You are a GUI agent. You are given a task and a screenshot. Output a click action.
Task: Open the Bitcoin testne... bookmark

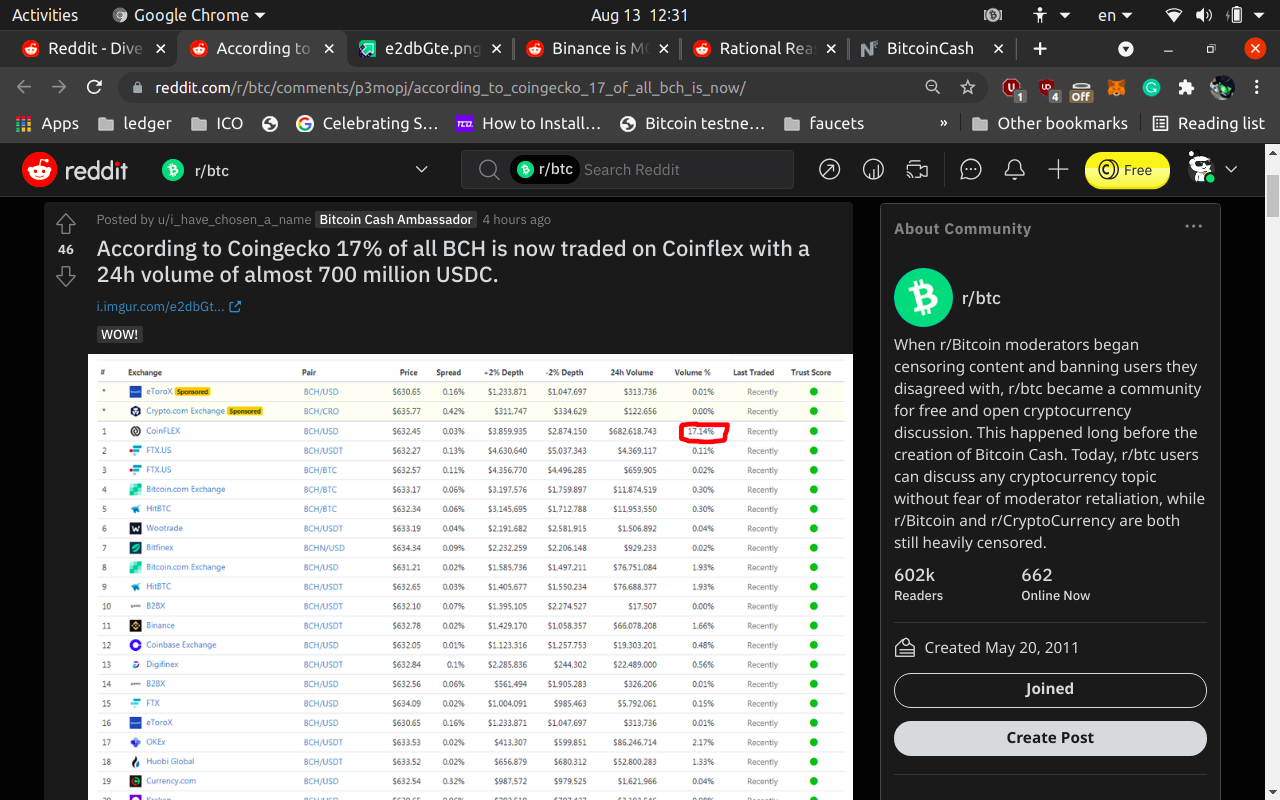[x=692, y=123]
